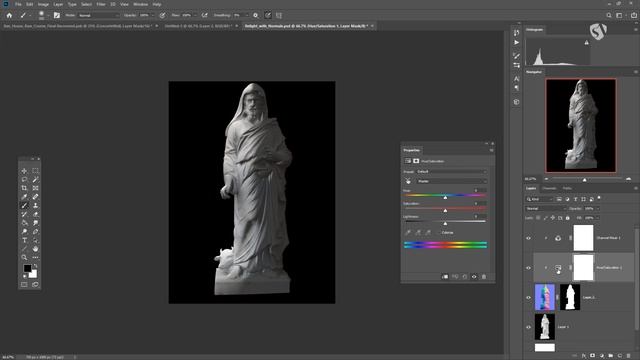
Task: Select the Eraser tool
Action: pyautogui.click(x=36, y=214)
